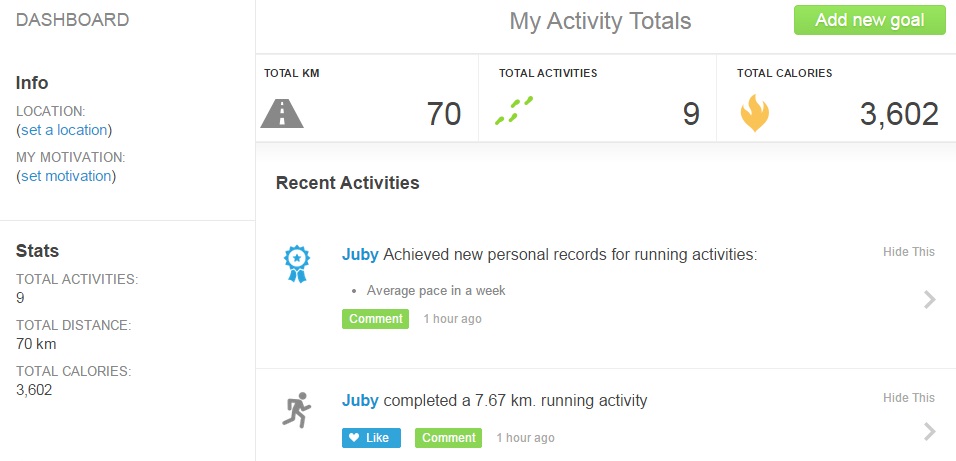Click the running person activity icon
956x461 pixels.
[297, 410]
